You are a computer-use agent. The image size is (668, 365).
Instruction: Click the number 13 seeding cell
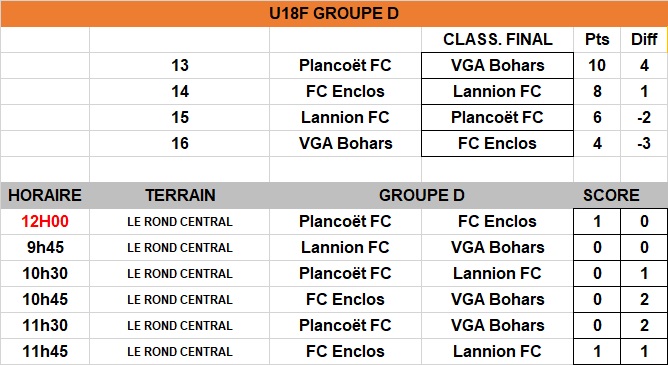click(x=179, y=66)
